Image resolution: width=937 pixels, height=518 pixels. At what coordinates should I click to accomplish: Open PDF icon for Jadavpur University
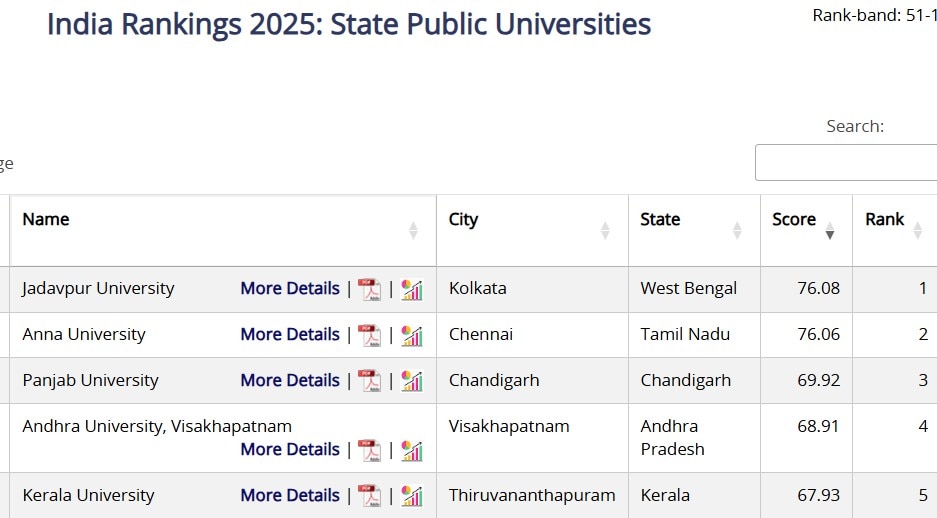click(370, 289)
